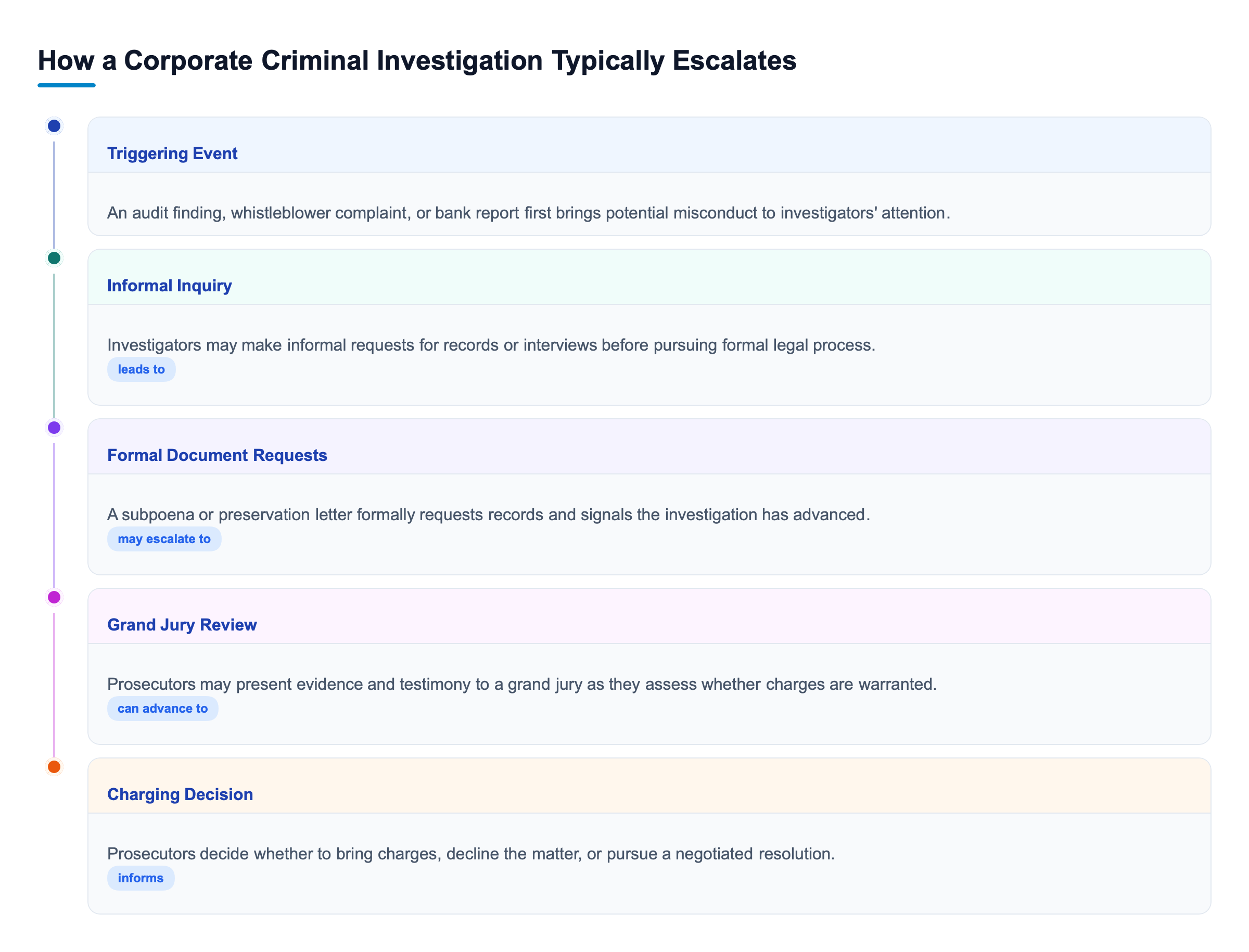Click the purple Formal Document Requests dot
Screen dimensions: 1249x952
click(x=54, y=428)
